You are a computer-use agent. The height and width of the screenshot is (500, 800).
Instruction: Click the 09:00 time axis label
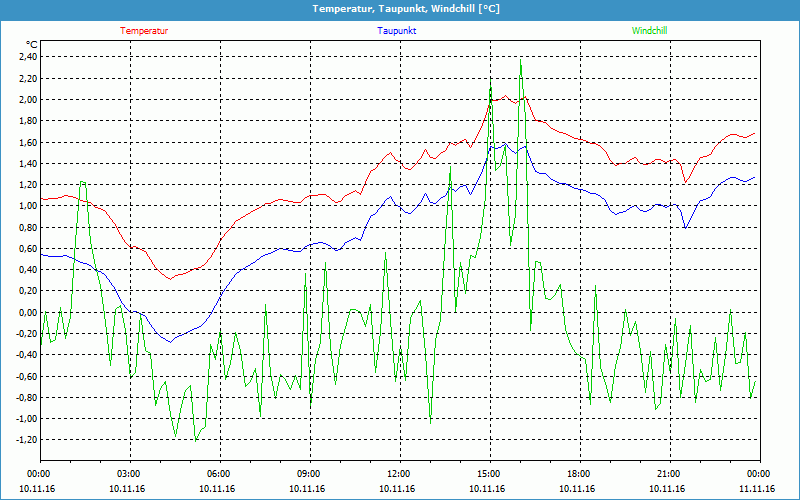(x=310, y=474)
